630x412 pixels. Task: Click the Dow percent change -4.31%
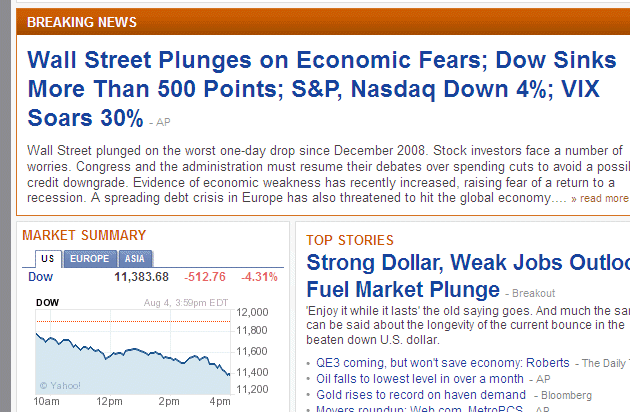coord(260,277)
